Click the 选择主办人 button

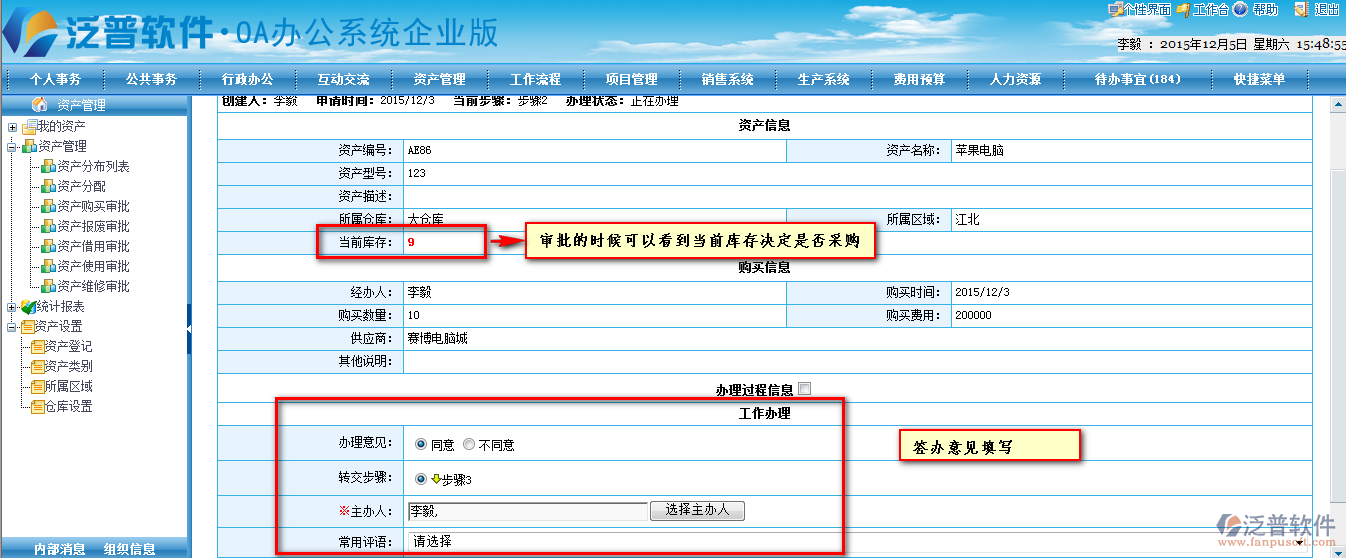pyautogui.click(x=697, y=510)
